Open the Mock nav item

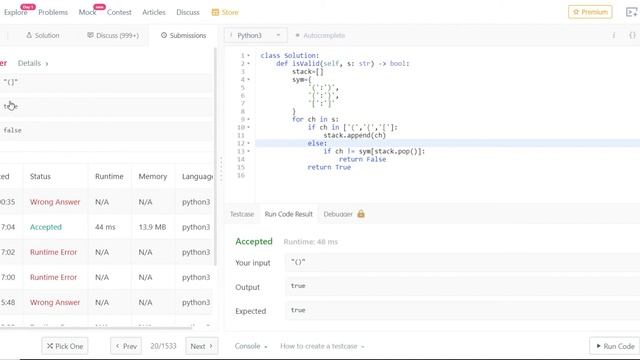click(x=87, y=12)
